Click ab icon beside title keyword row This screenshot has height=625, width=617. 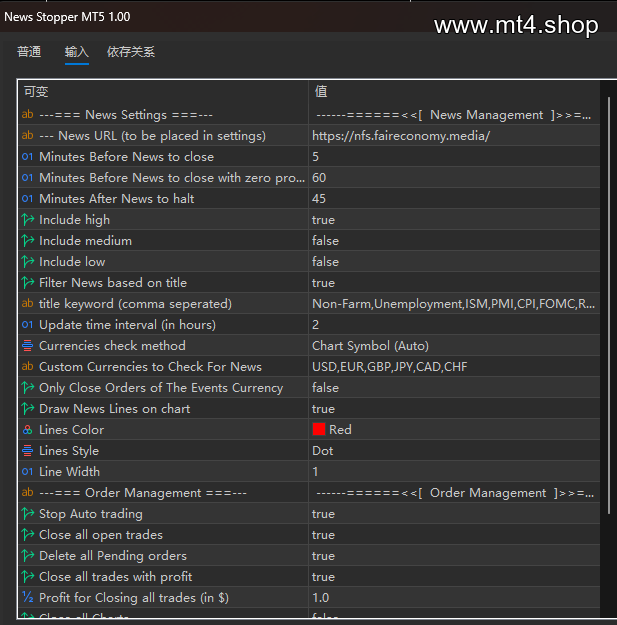point(28,303)
